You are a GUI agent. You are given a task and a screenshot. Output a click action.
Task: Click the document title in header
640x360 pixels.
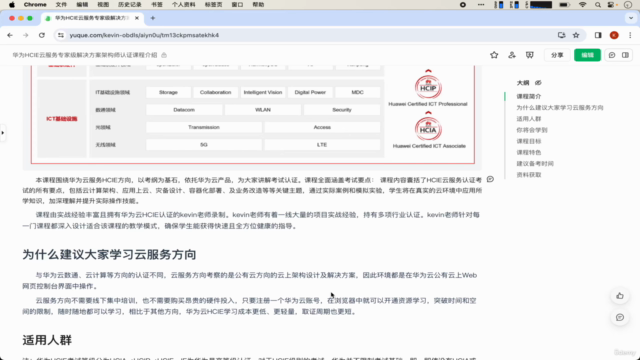(x=84, y=55)
